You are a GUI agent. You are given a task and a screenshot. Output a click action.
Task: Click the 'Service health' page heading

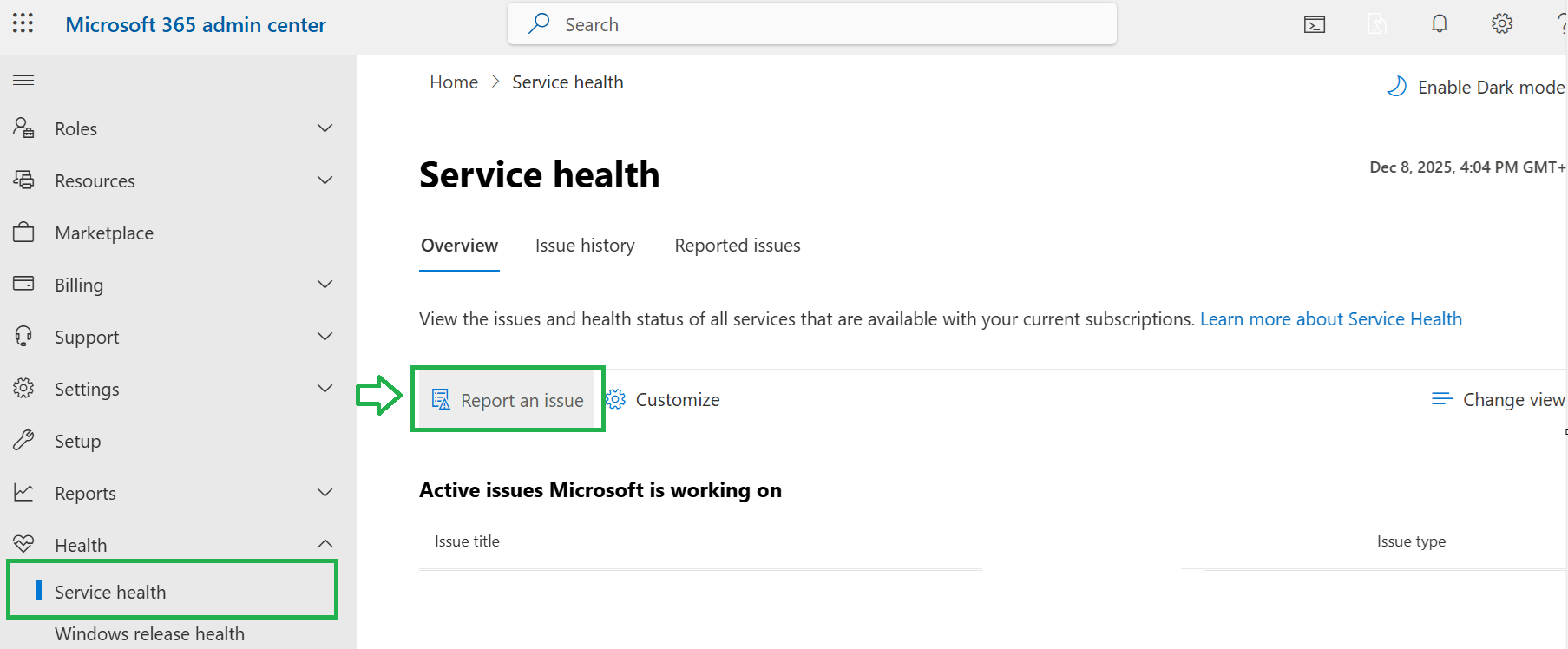(540, 174)
